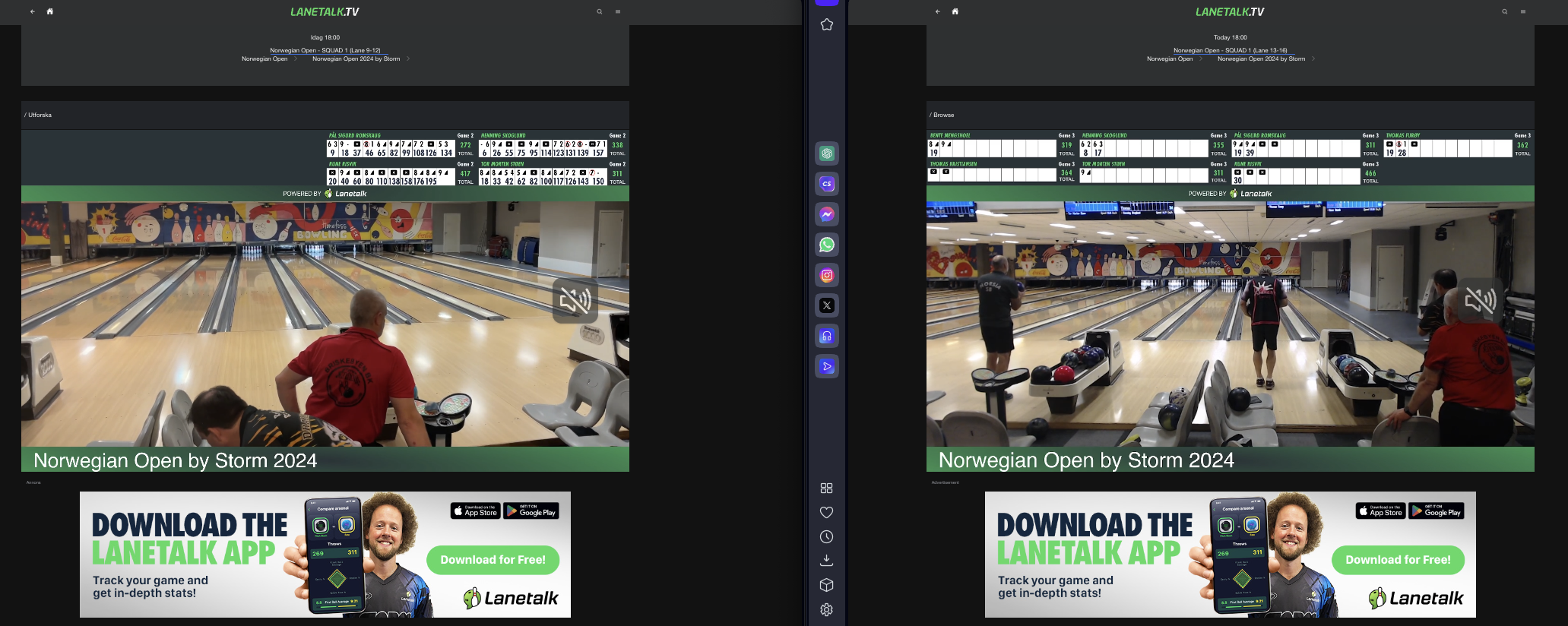The width and height of the screenshot is (1568, 626).
Task: Click the left LANETALK.TV logo
Action: (325, 11)
